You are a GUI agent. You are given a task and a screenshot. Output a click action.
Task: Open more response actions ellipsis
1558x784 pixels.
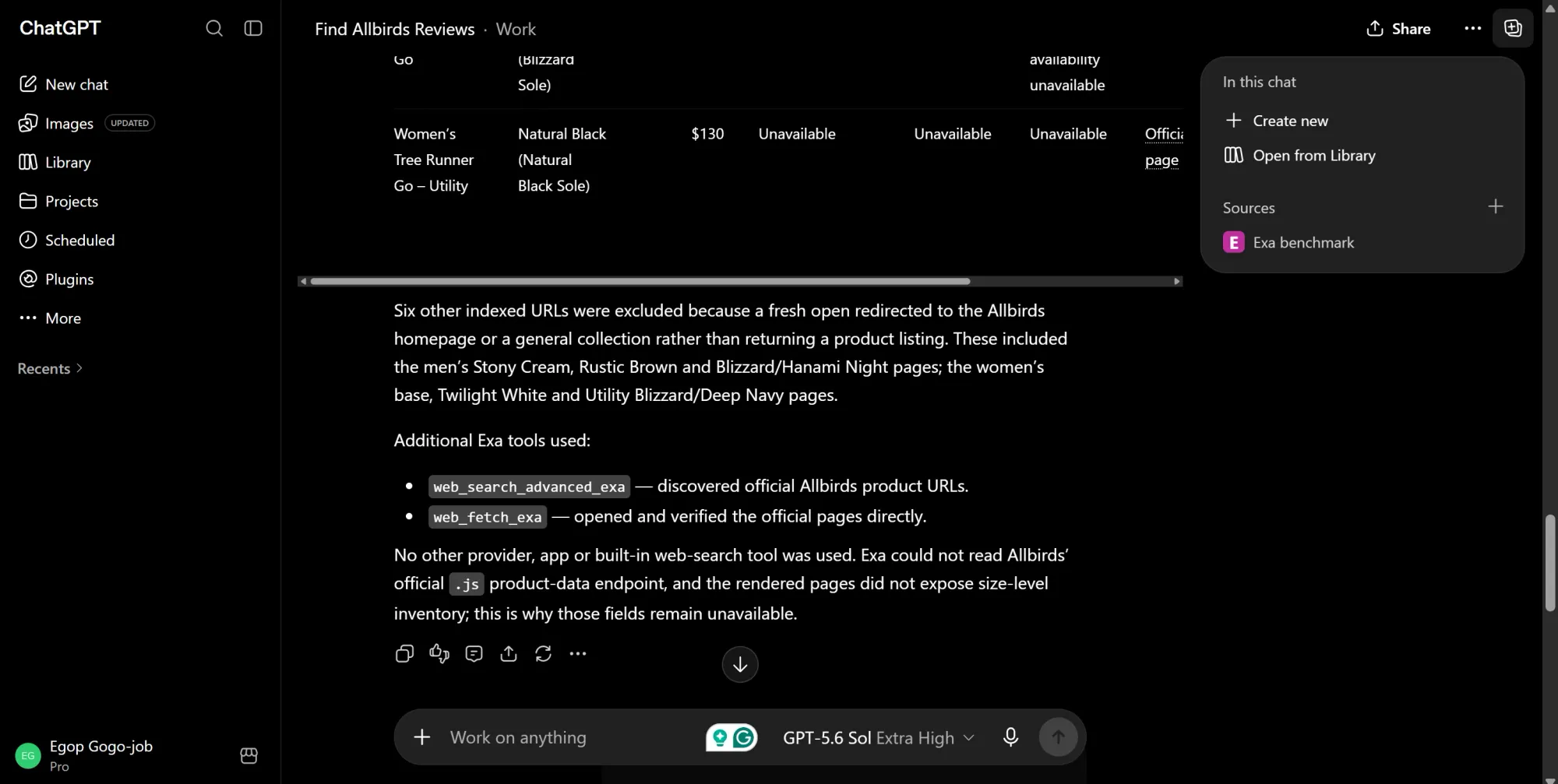(578, 654)
